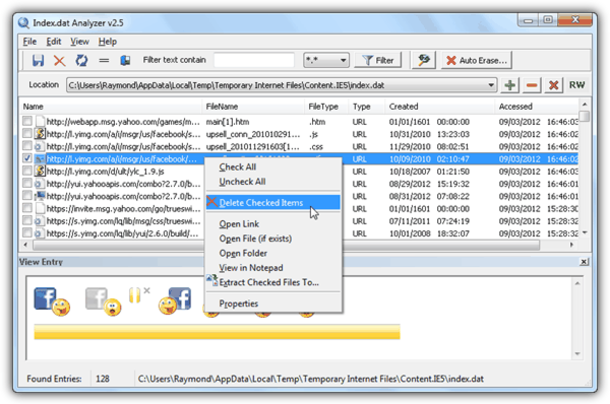This screenshot has width=610, height=404.
Task: Remove location with orange minus icon
Action: pos(532,85)
